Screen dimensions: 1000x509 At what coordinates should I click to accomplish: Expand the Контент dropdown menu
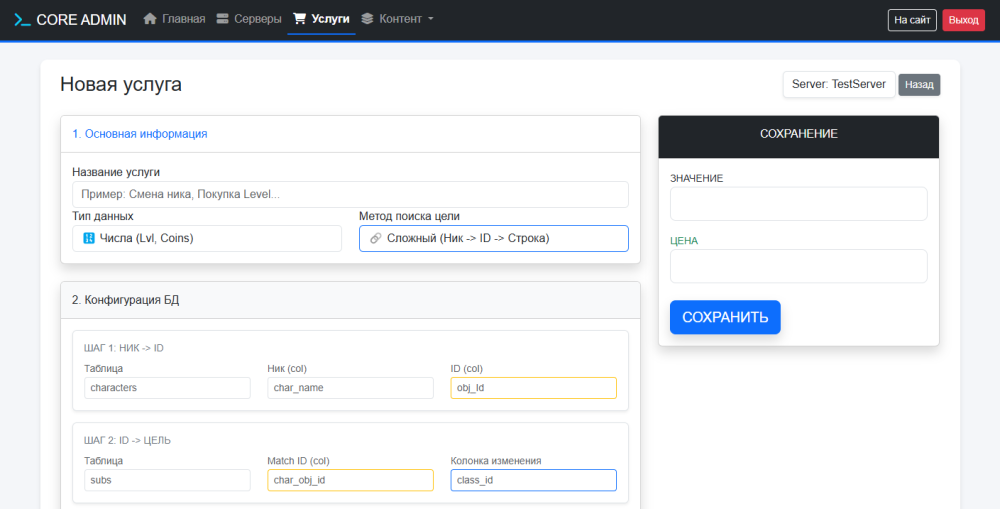[x=398, y=18]
